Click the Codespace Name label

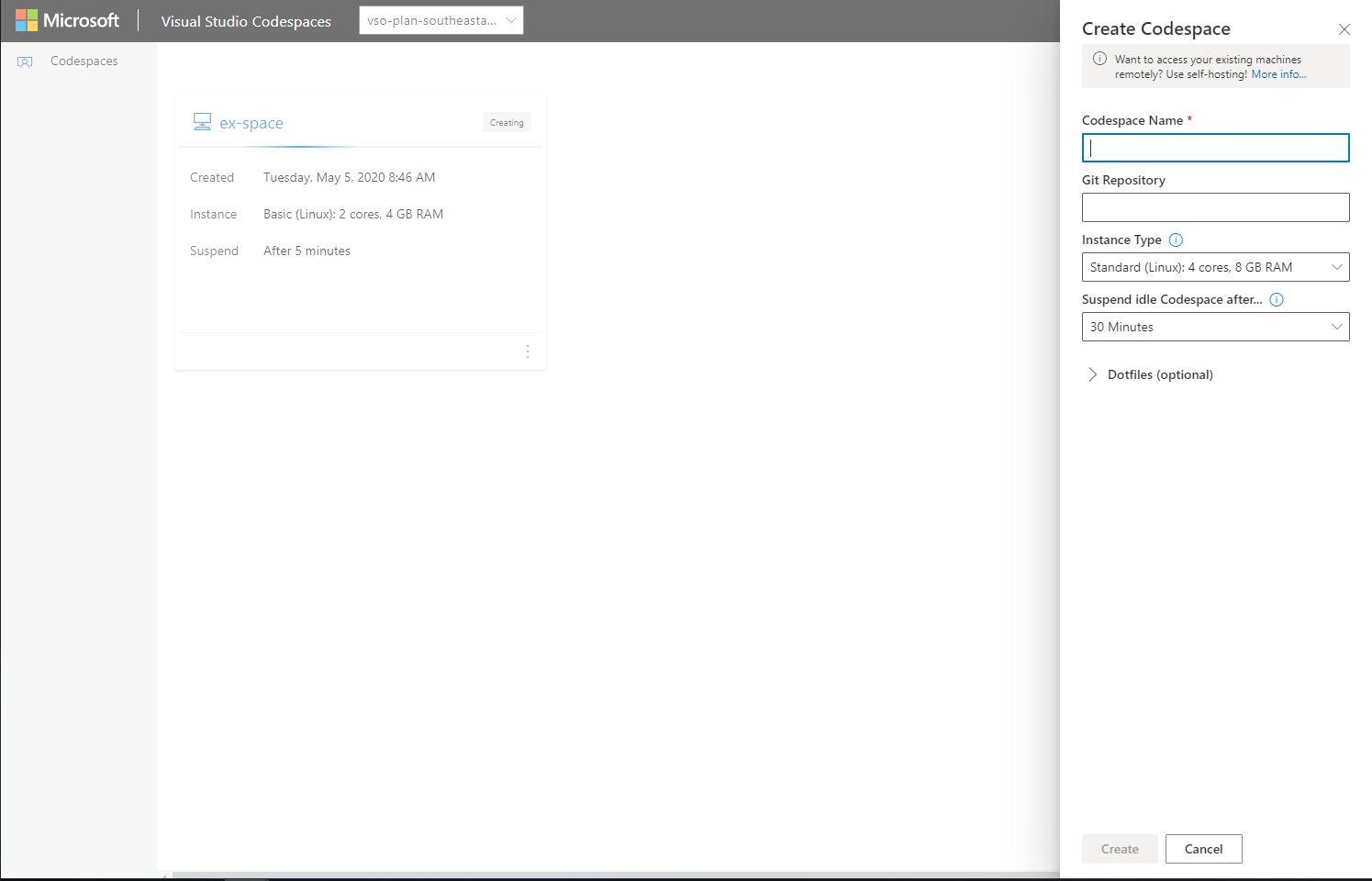pyautogui.click(x=1132, y=120)
